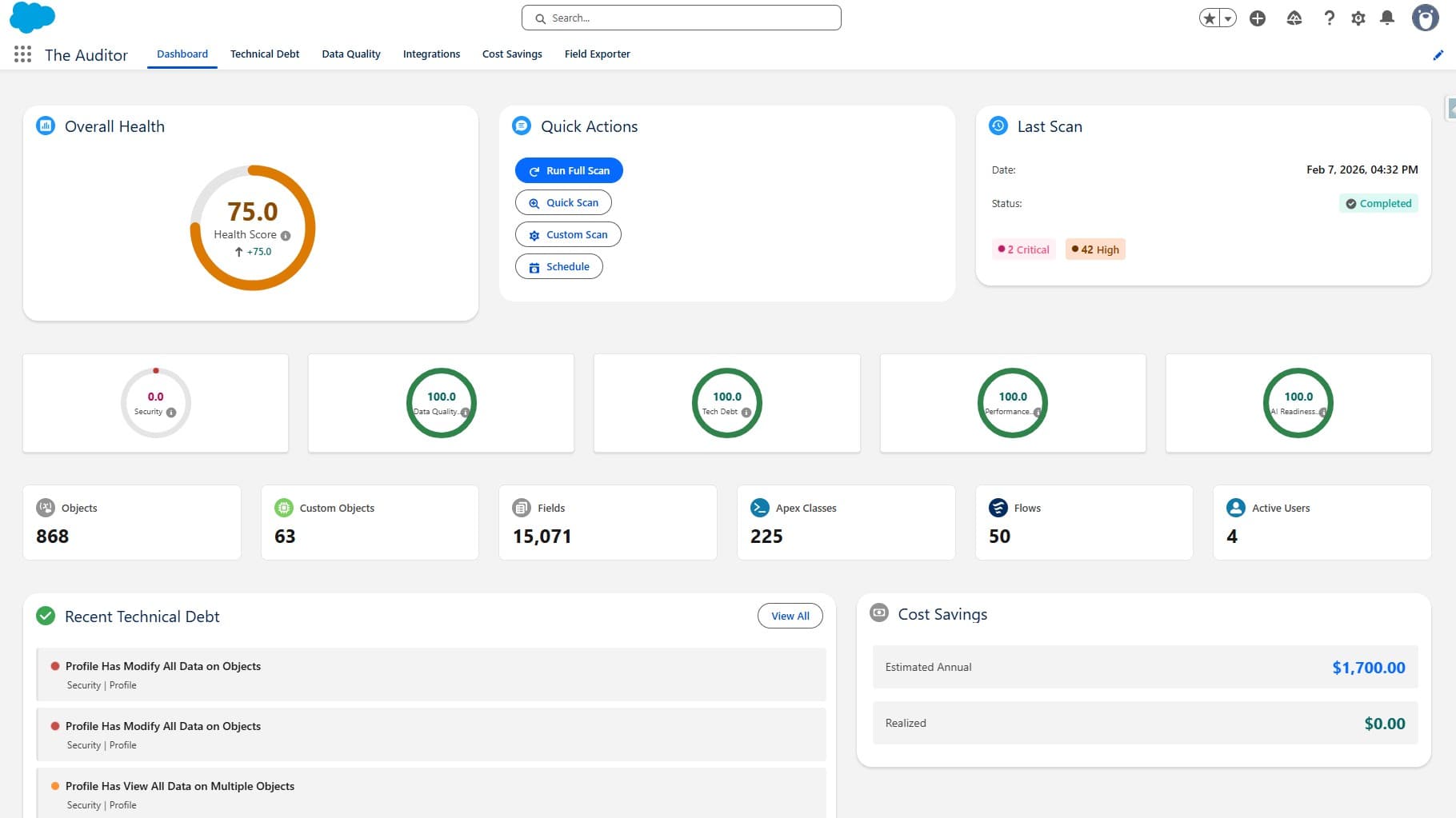Open the Technical Debt tab

[x=265, y=54]
